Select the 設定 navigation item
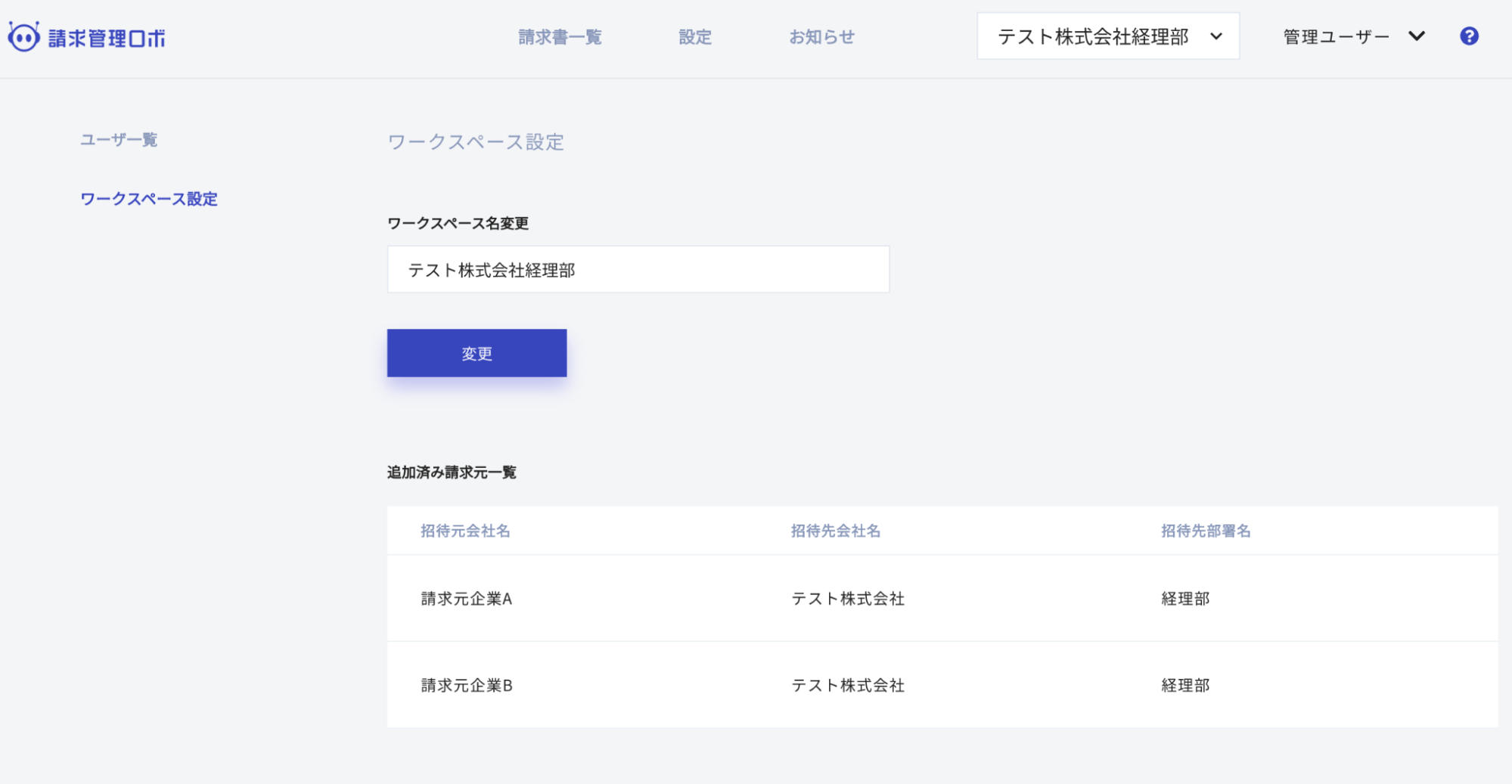 pyautogui.click(x=694, y=36)
